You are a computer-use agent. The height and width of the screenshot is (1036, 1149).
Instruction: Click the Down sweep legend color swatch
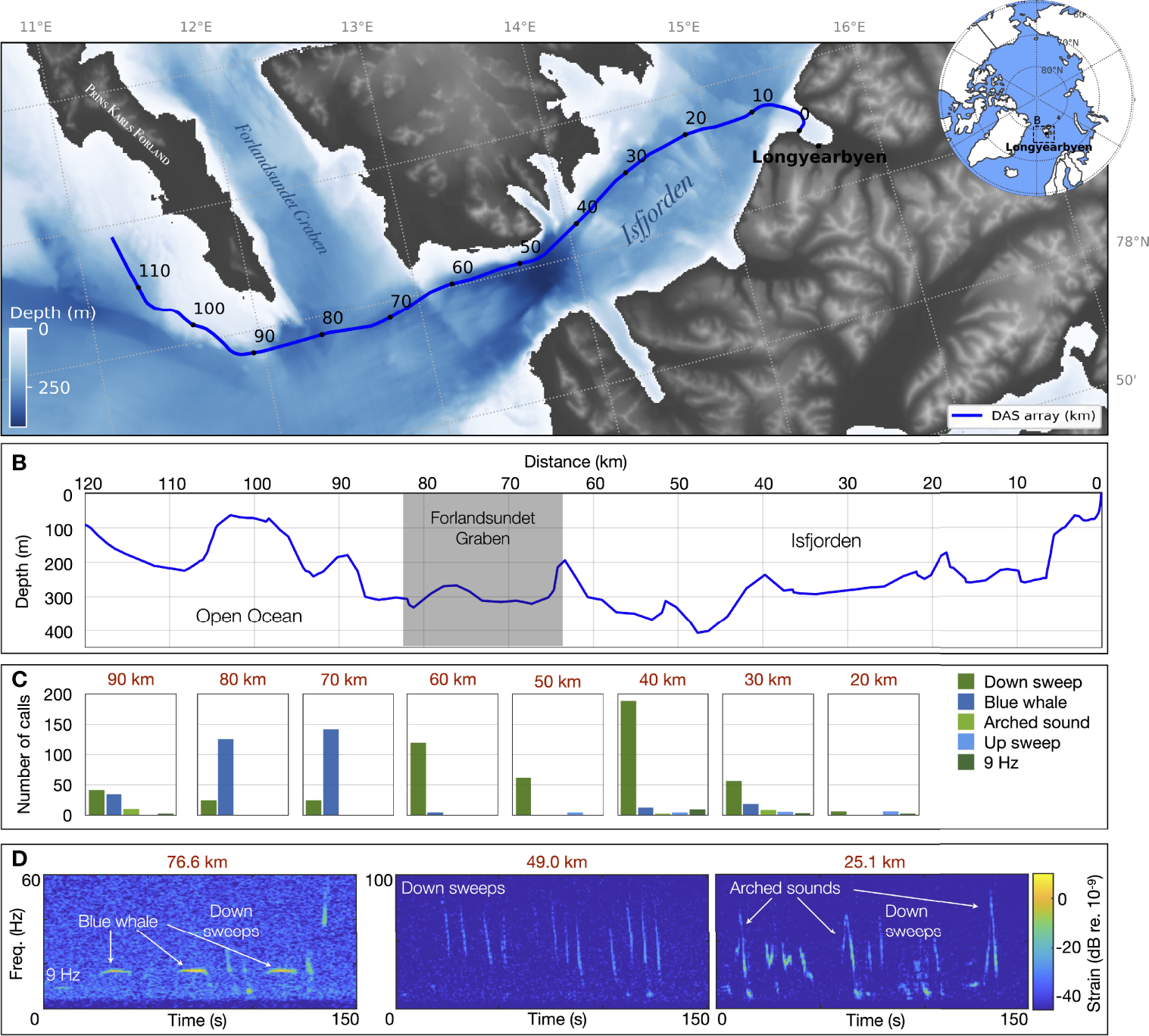966,682
